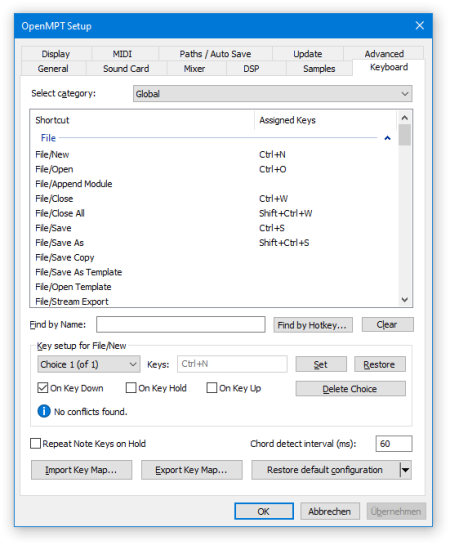Click the Find by Hotkey button
Screen dimensions: 450x545
point(313,325)
